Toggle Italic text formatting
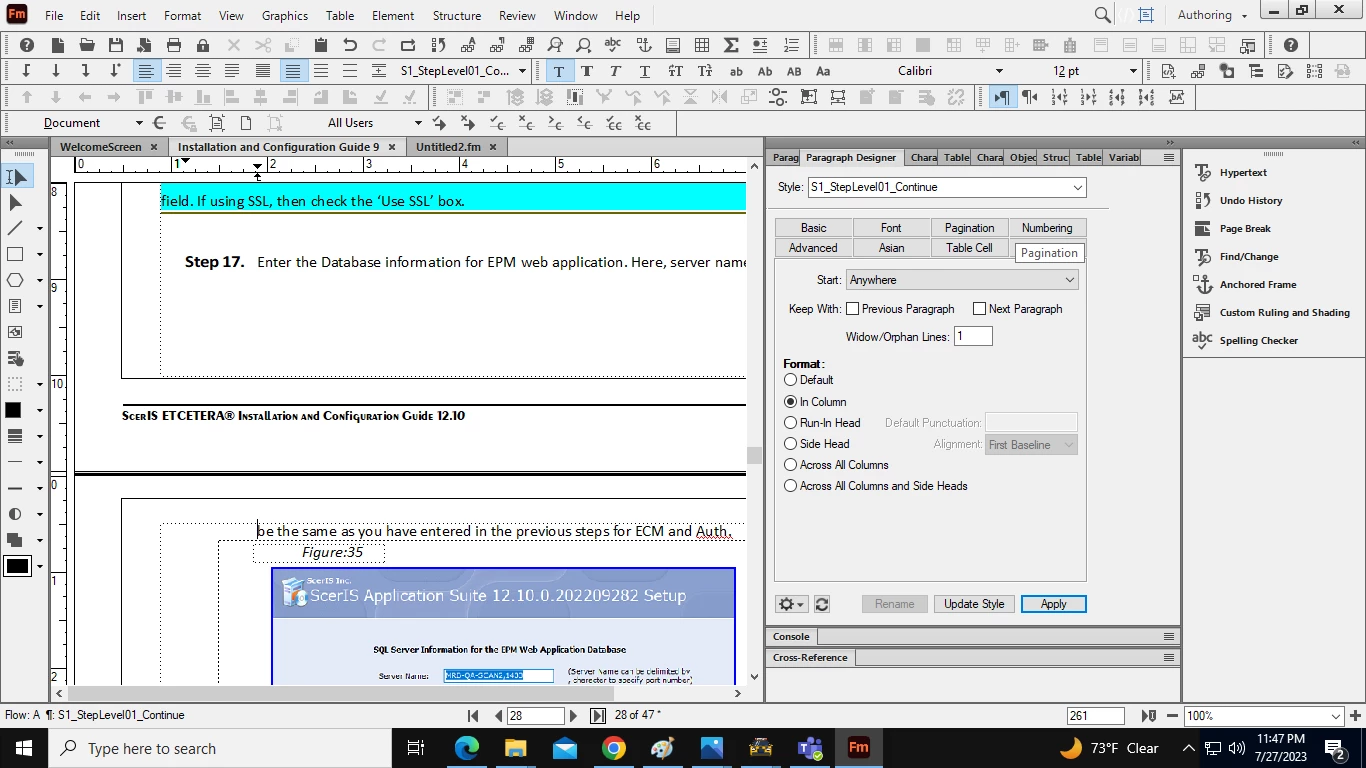Screen dimensions: 1366x768 coord(615,71)
